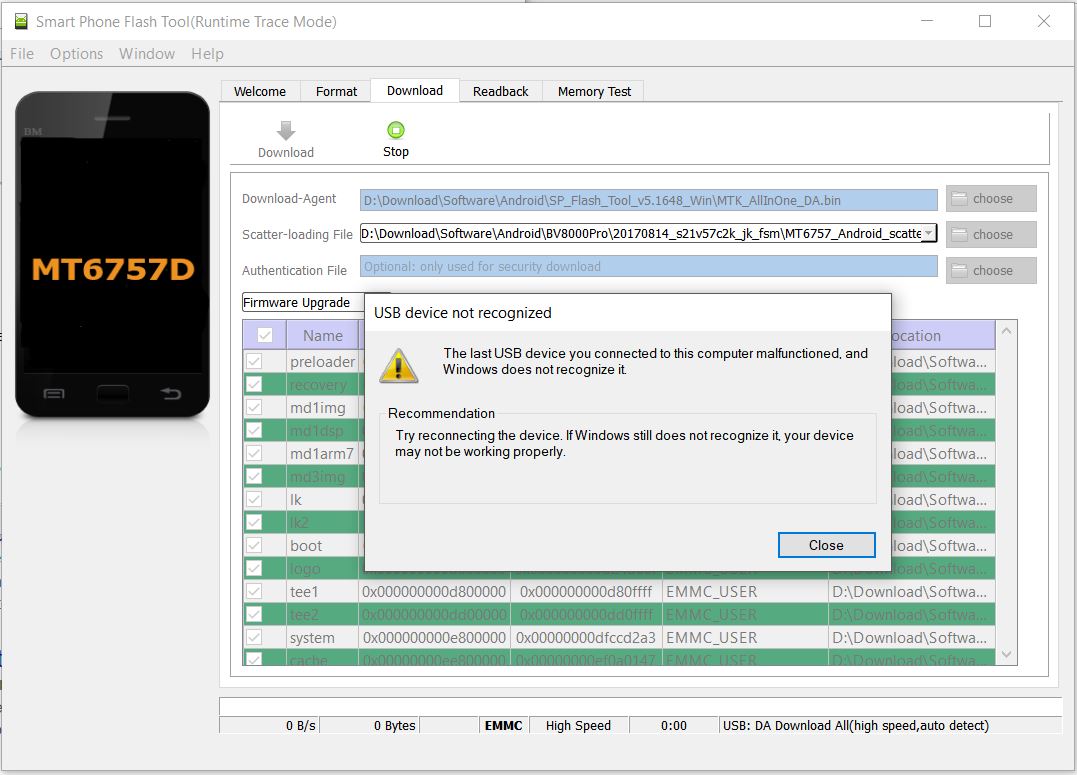Toggle the system partition checkbox
The image size is (1077, 775).
[x=254, y=637]
